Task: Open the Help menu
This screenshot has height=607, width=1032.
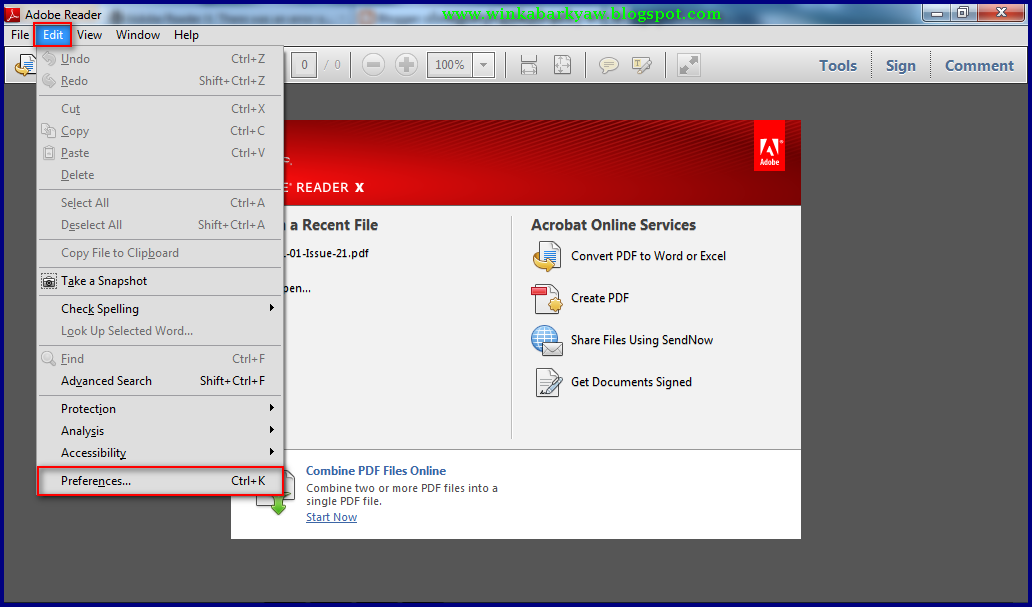Action: tap(186, 35)
